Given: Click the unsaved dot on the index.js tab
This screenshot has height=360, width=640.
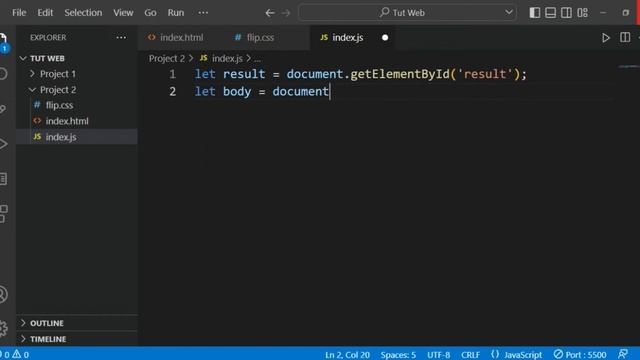Looking at the screenshot, I should pyautogui.click(x=385, y=38).
